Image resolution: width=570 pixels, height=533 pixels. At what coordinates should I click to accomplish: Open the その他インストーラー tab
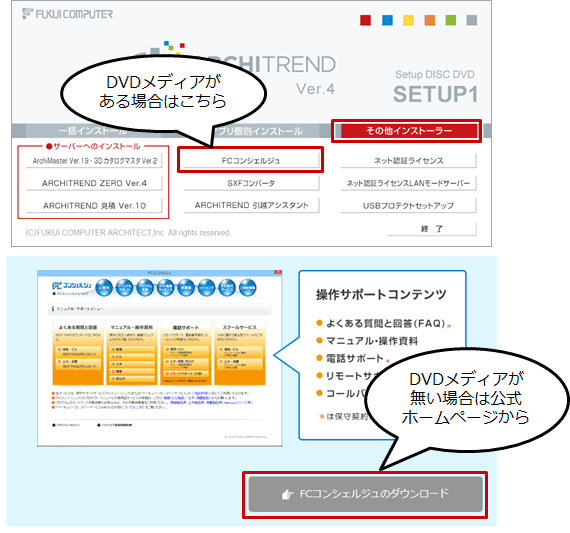[x=409, y=131]
